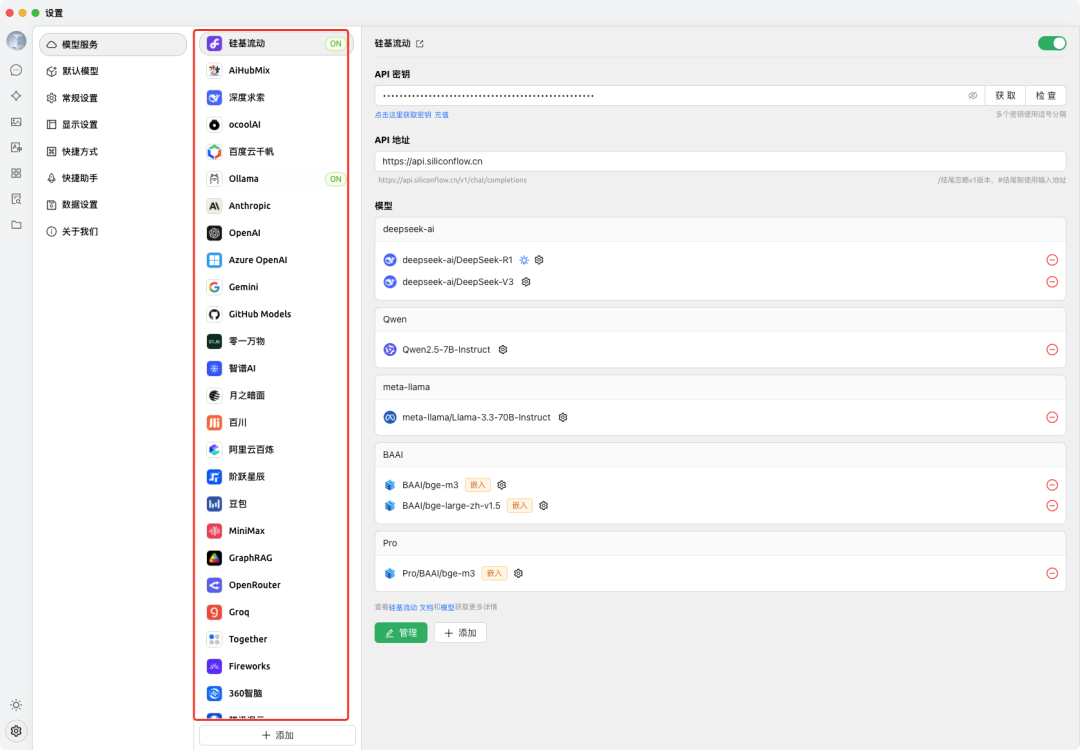Open settings gear for Pro/BAAI/bge-m3

tap(519, 573)
